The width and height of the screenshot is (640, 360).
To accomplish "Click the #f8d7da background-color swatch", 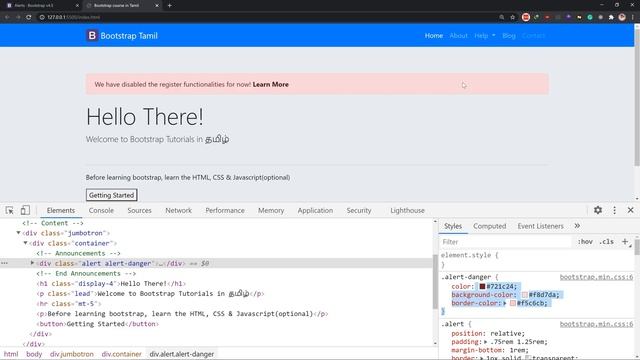I will pos(524,295).
